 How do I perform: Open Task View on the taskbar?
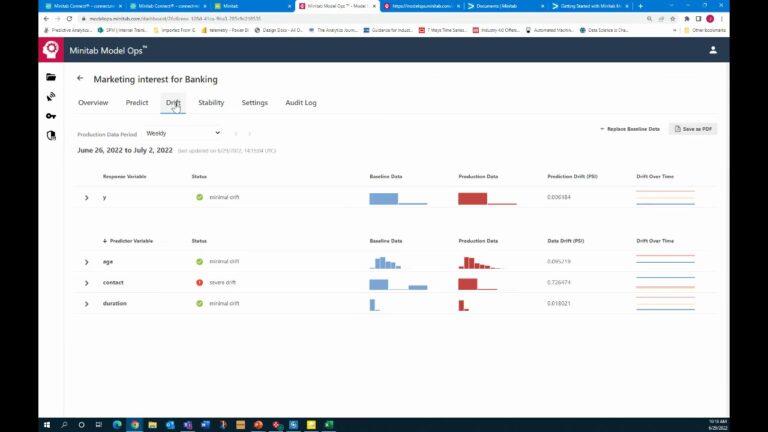pyautogui.click(x=99, y=425)
